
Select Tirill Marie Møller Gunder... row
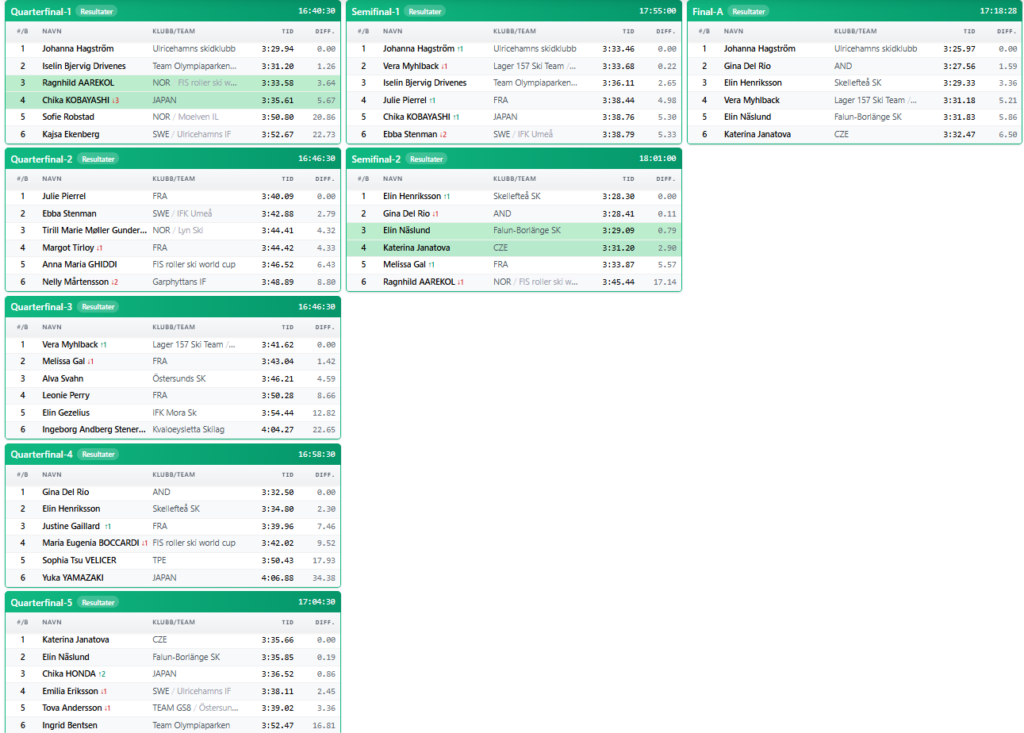point(173,231)
